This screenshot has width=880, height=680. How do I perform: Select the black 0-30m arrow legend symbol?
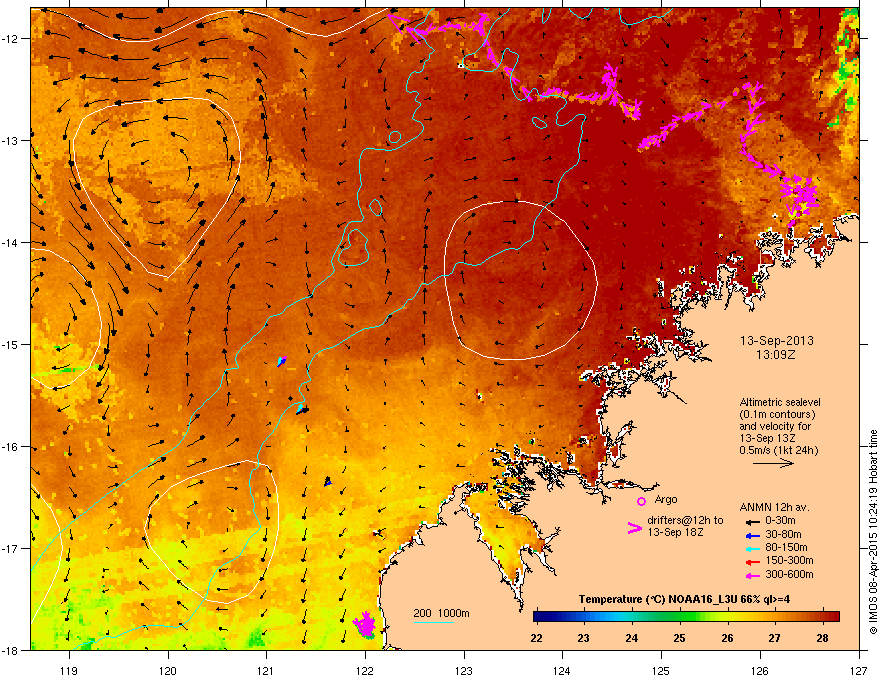(752, 521)
